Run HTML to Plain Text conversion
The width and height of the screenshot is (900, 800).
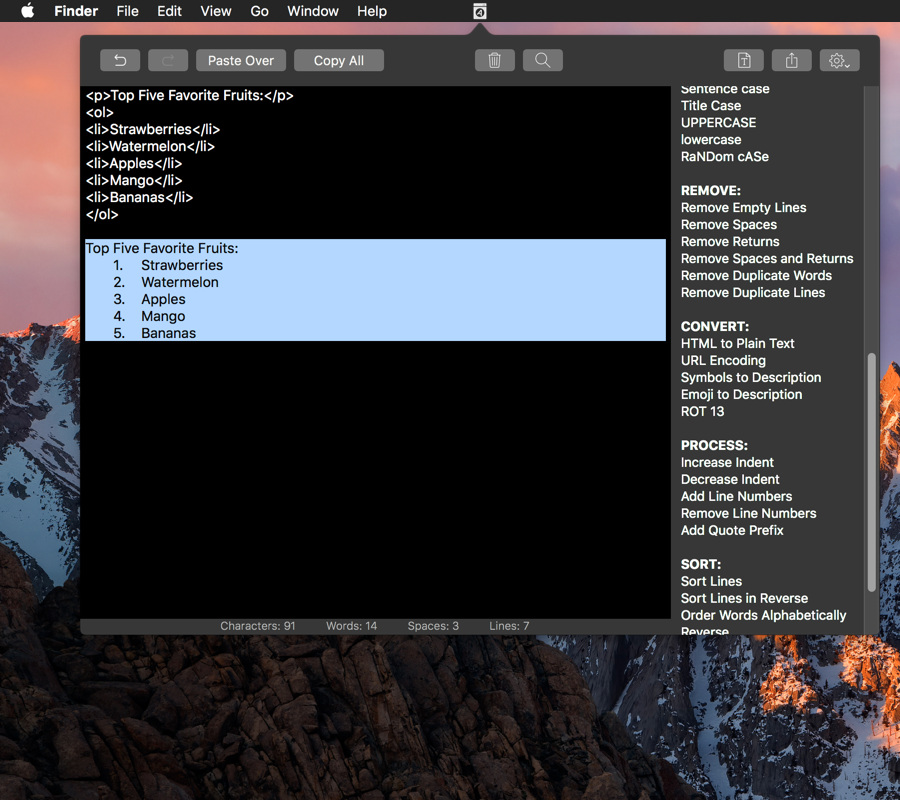click(x=738, y=344)
